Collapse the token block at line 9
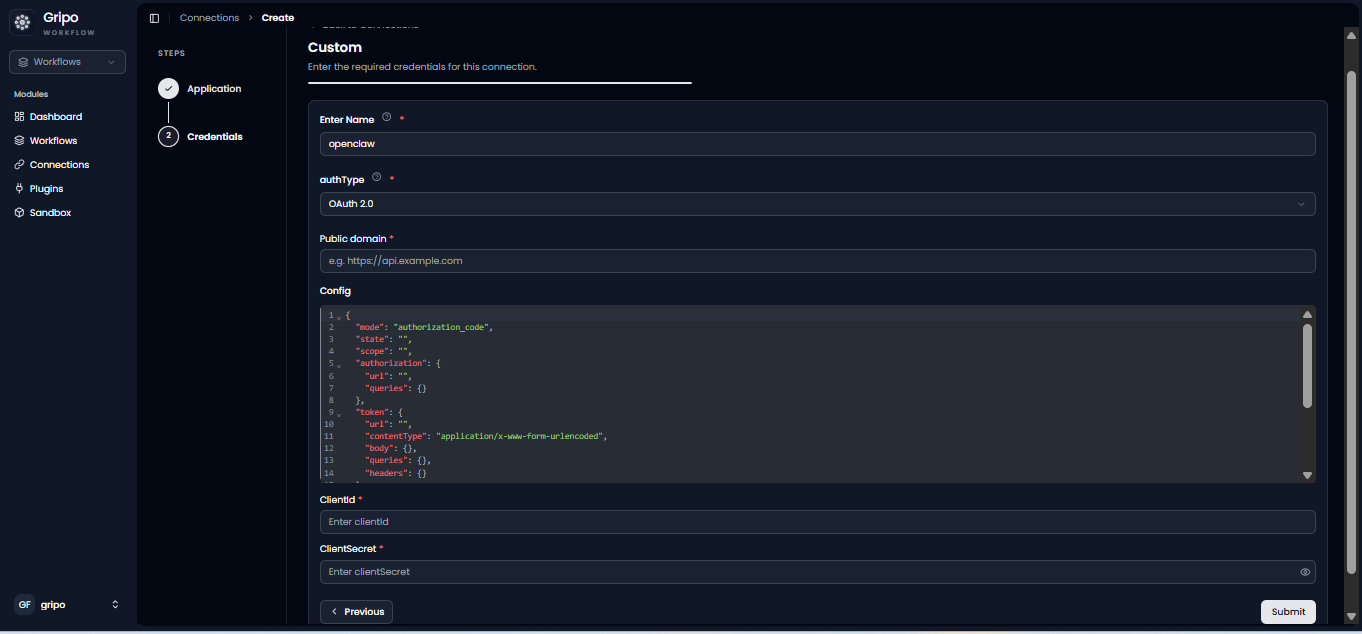This screenshot has width=1362, height=634. [339, 413]
